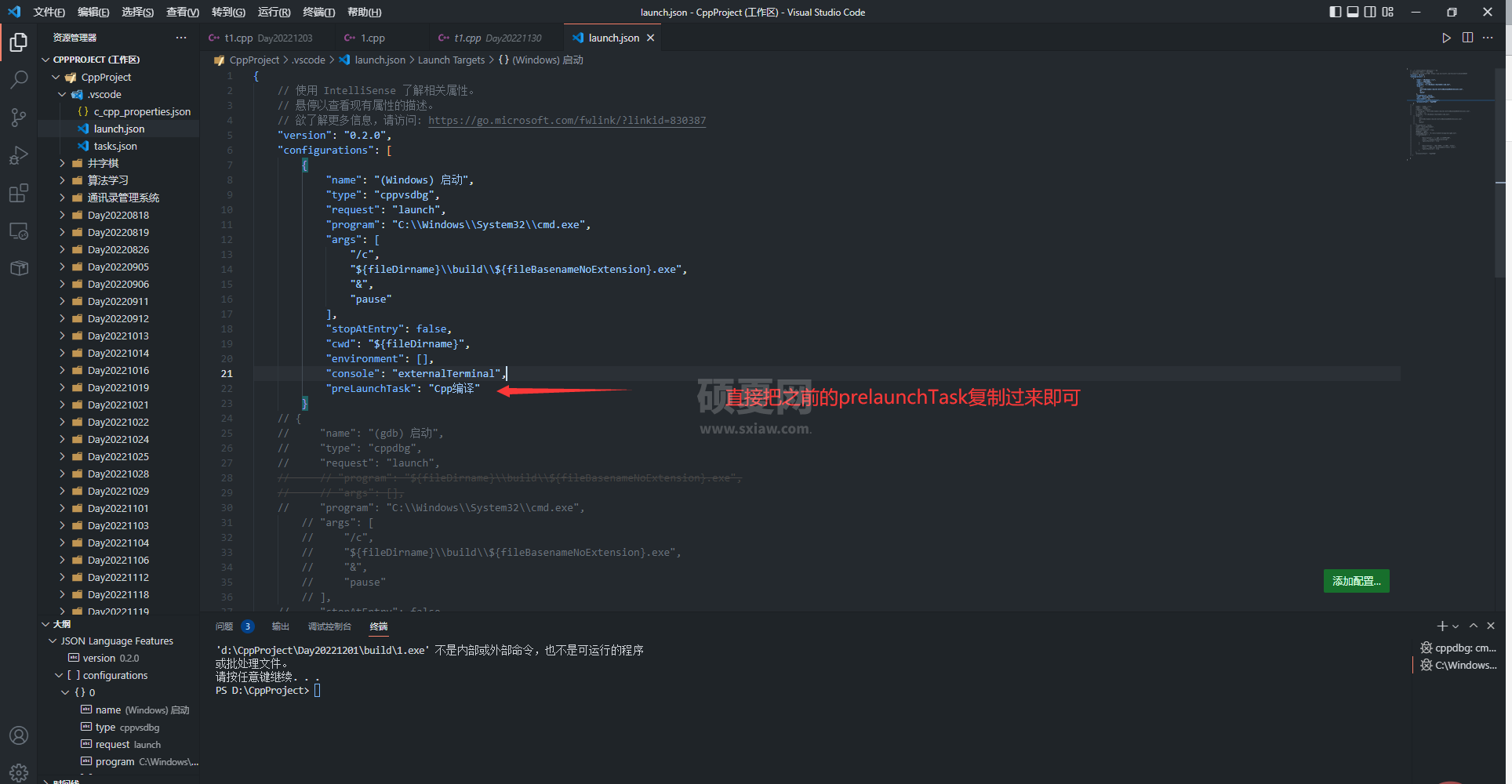Viewport: 1512px width, 784px height.
Task: Open the Source Control view
Action: coord(19,118)
